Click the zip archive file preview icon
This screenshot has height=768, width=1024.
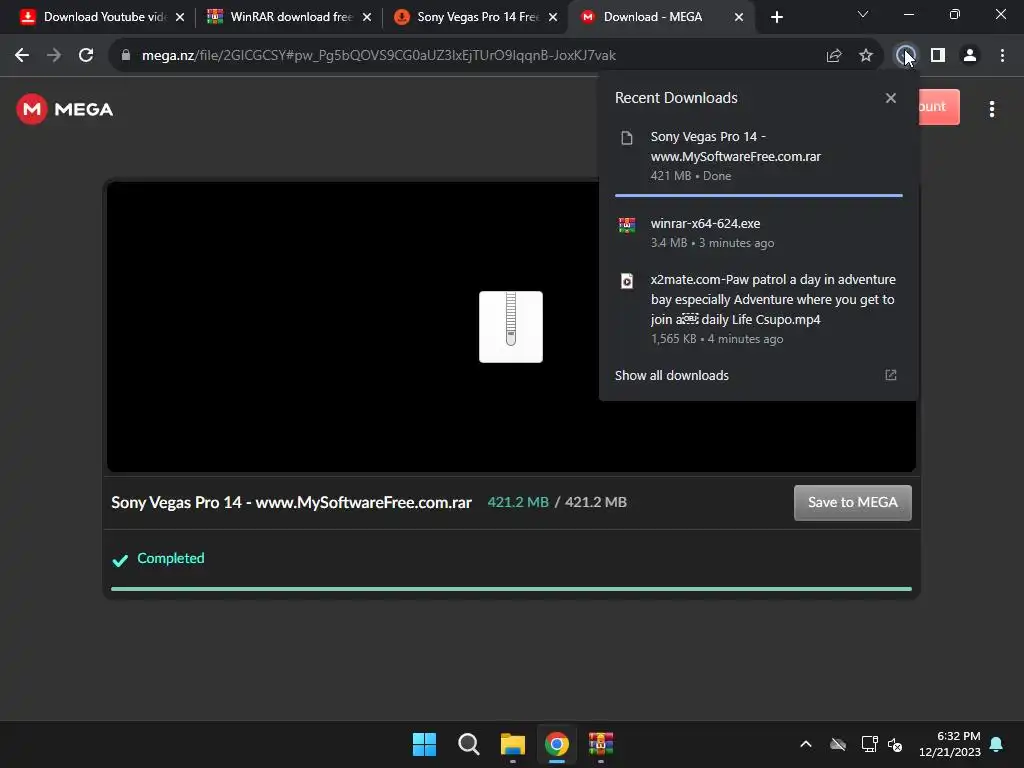point(511,327)
